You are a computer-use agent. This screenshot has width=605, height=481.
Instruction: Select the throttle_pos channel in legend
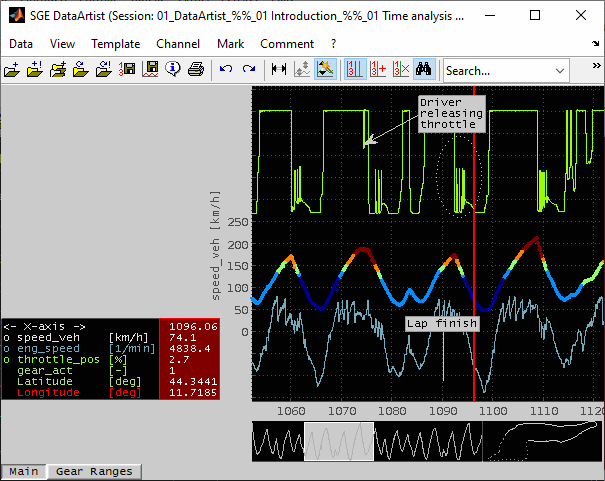pyautogui.click(x=58, y=359)
